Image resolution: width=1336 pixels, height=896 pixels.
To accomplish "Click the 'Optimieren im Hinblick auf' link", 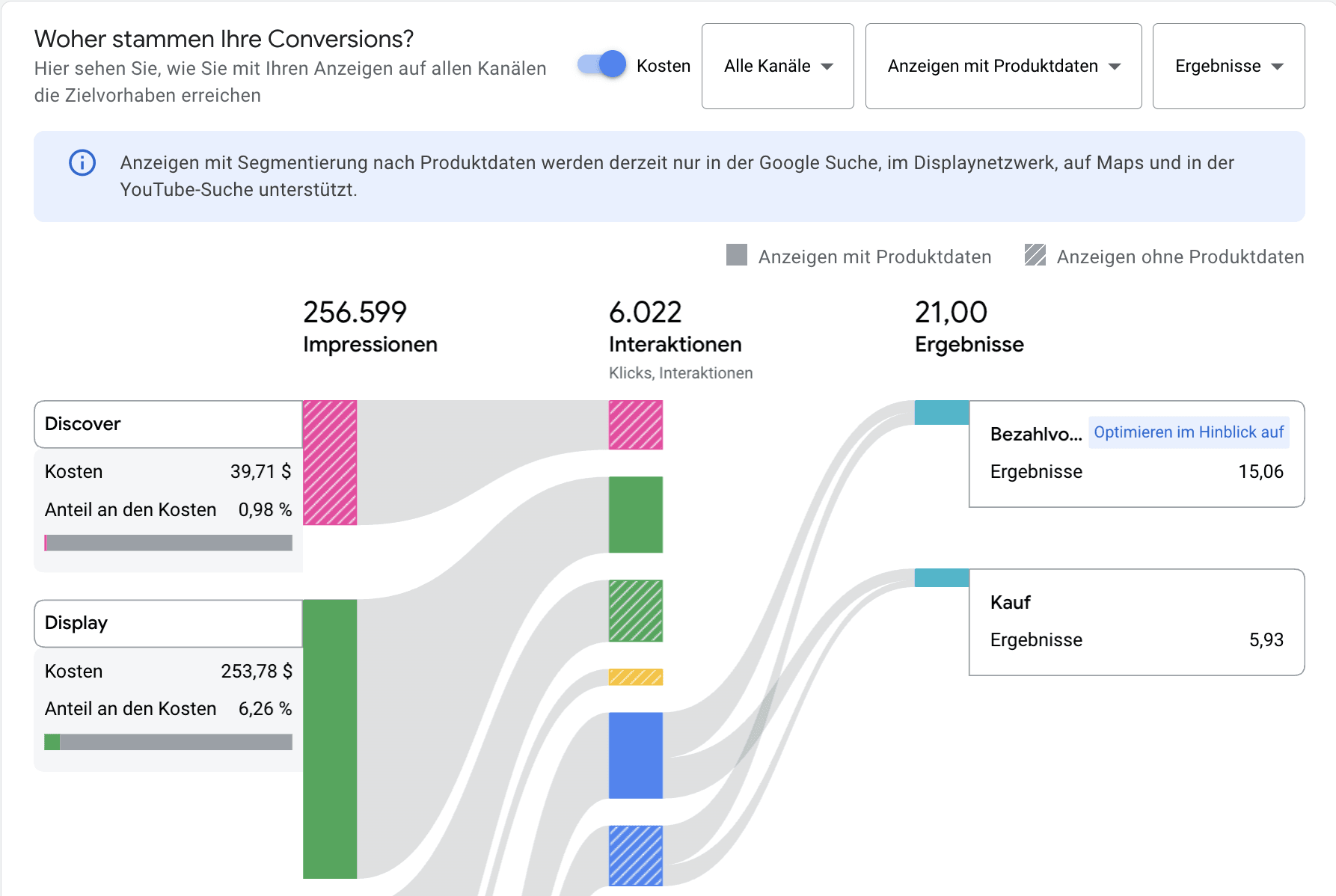I will (1189, 432).
